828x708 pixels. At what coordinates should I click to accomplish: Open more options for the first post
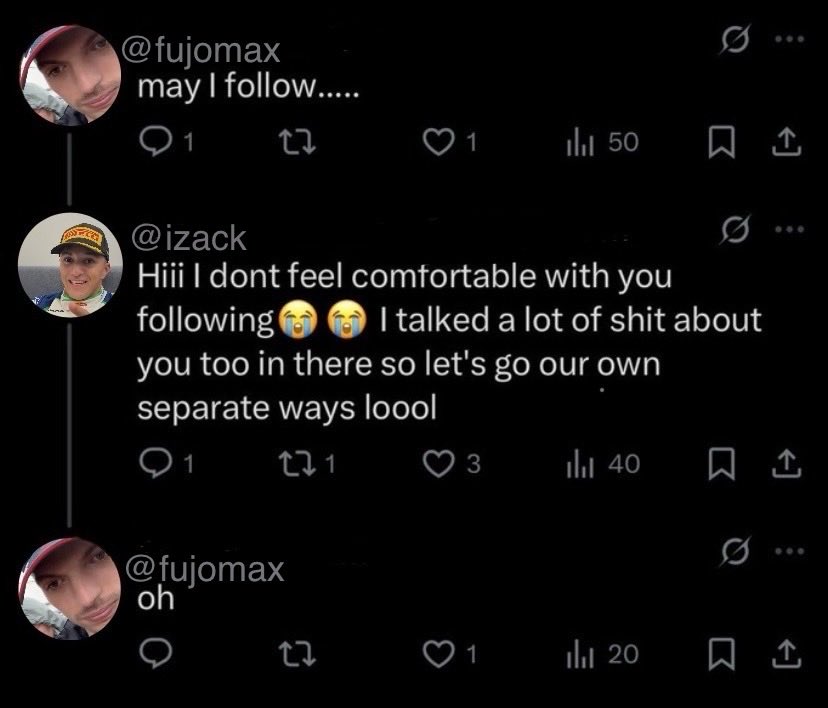(789, 39)
